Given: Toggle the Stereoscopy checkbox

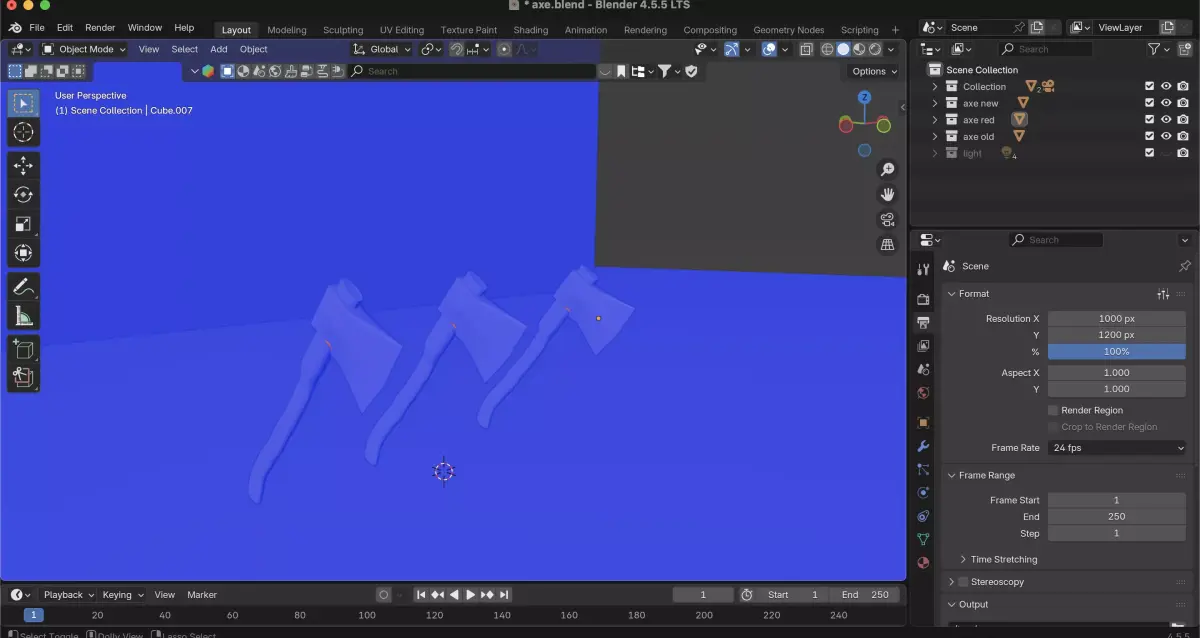Looking at the screenshot, I should pos(963,582).
